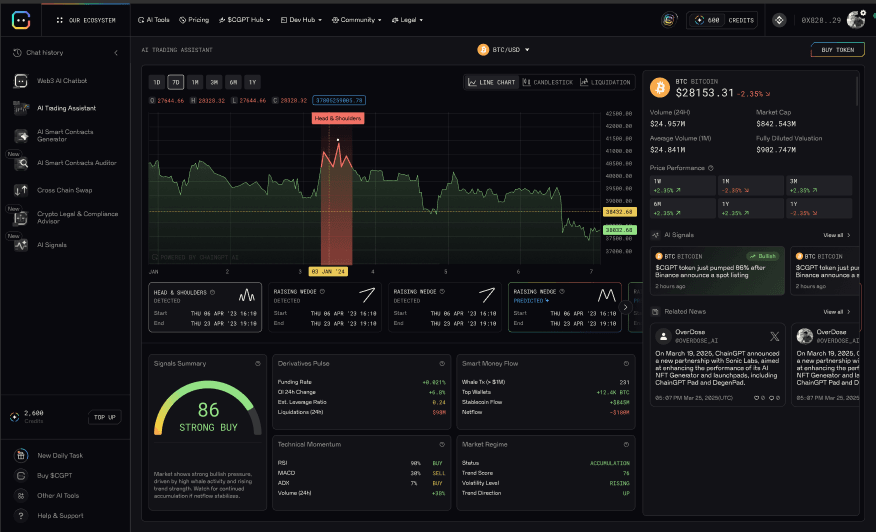Open the Pricing menu item
The image size is (876, 532).
click(194, 20)
